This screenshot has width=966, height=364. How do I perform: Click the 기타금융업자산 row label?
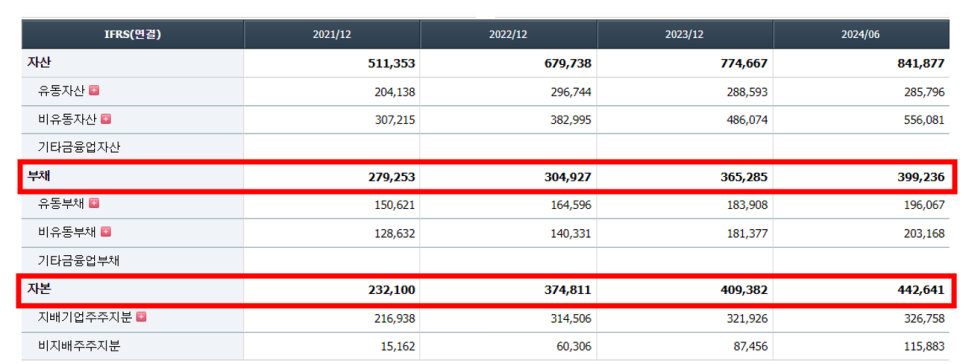[79, 148]
